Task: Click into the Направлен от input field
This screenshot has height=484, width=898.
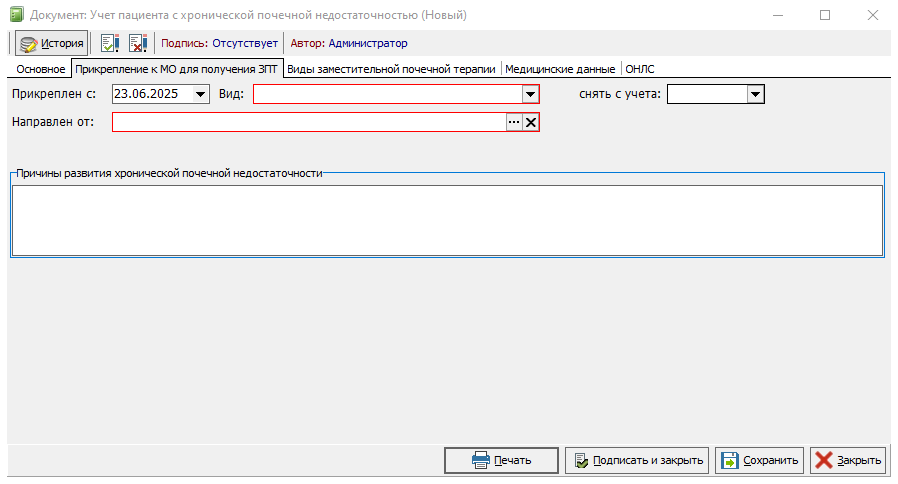Action: (x=309, y=122)
